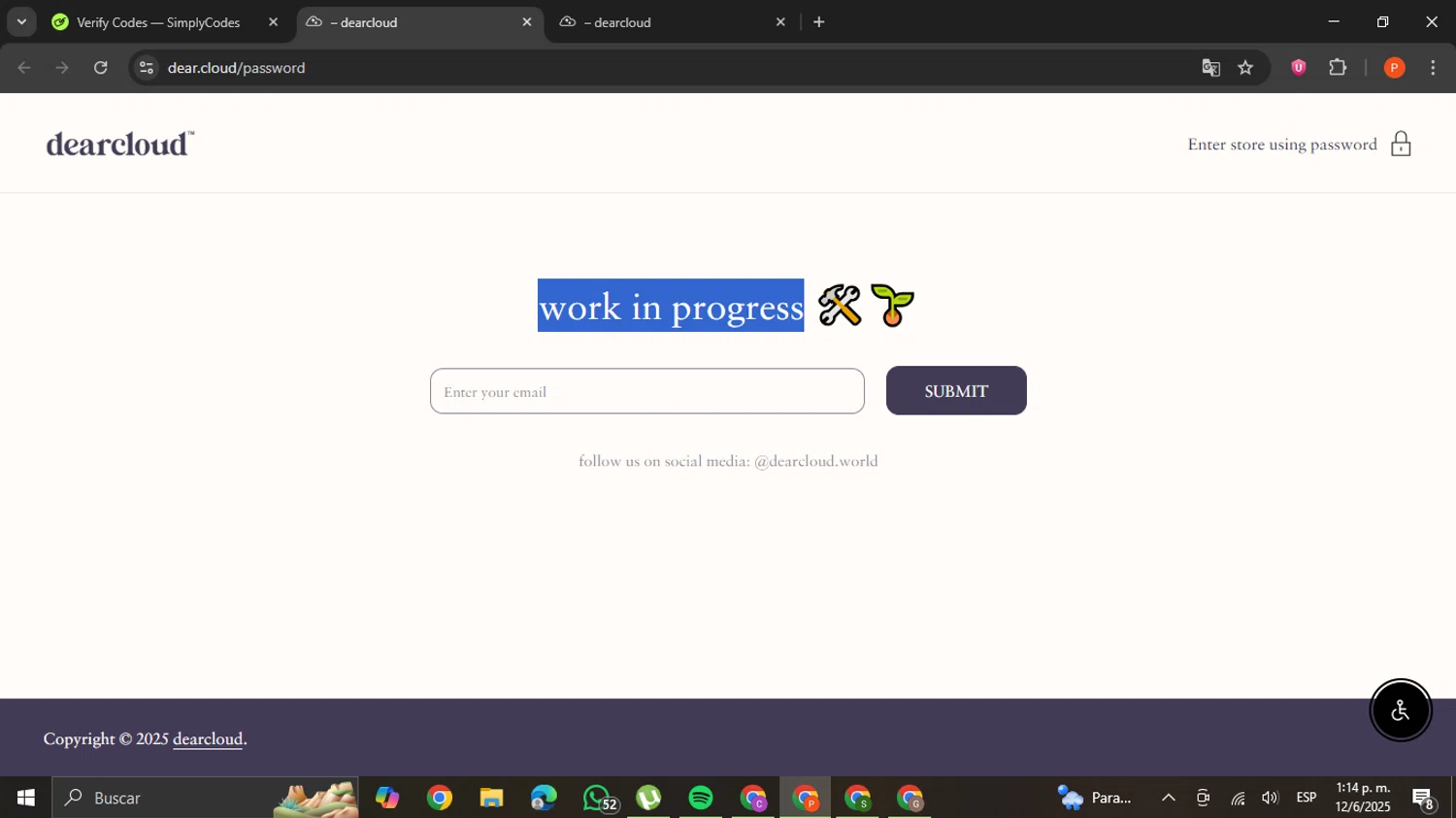This screenshot has width=1456, height=818.
Task: Open the tab search dropdown arrow
Action: click(21, 21)
